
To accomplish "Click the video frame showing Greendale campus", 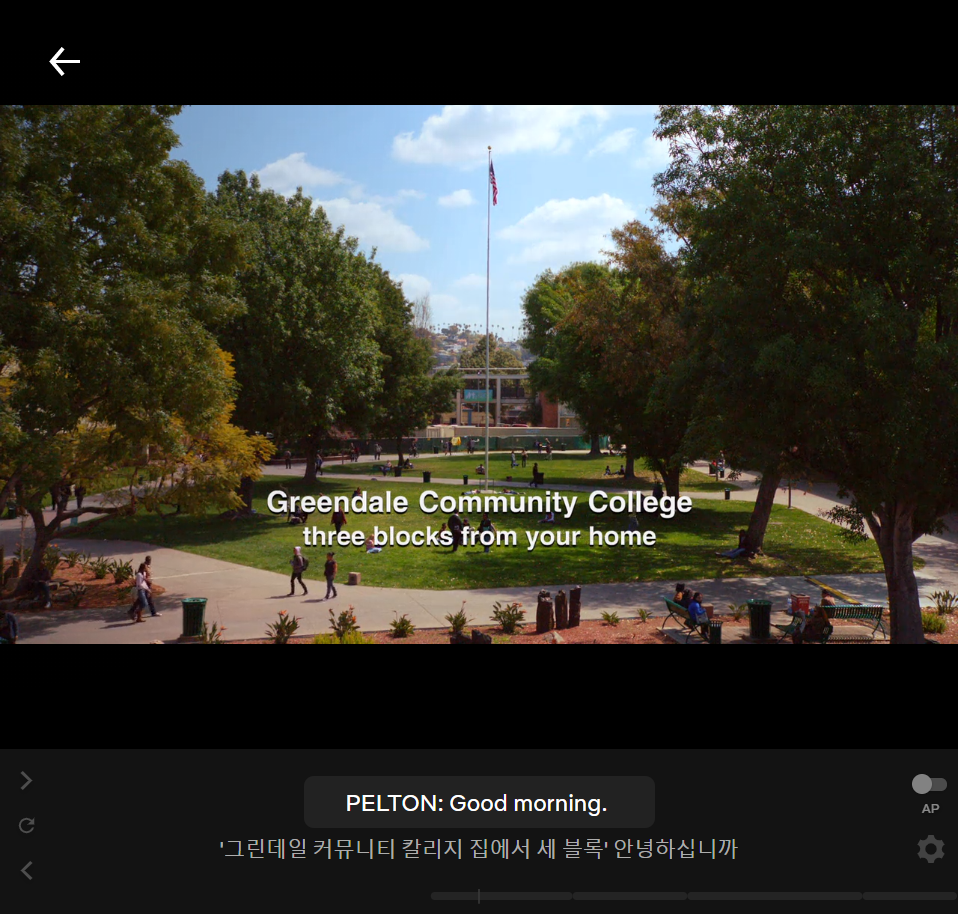I will [479, 374].
